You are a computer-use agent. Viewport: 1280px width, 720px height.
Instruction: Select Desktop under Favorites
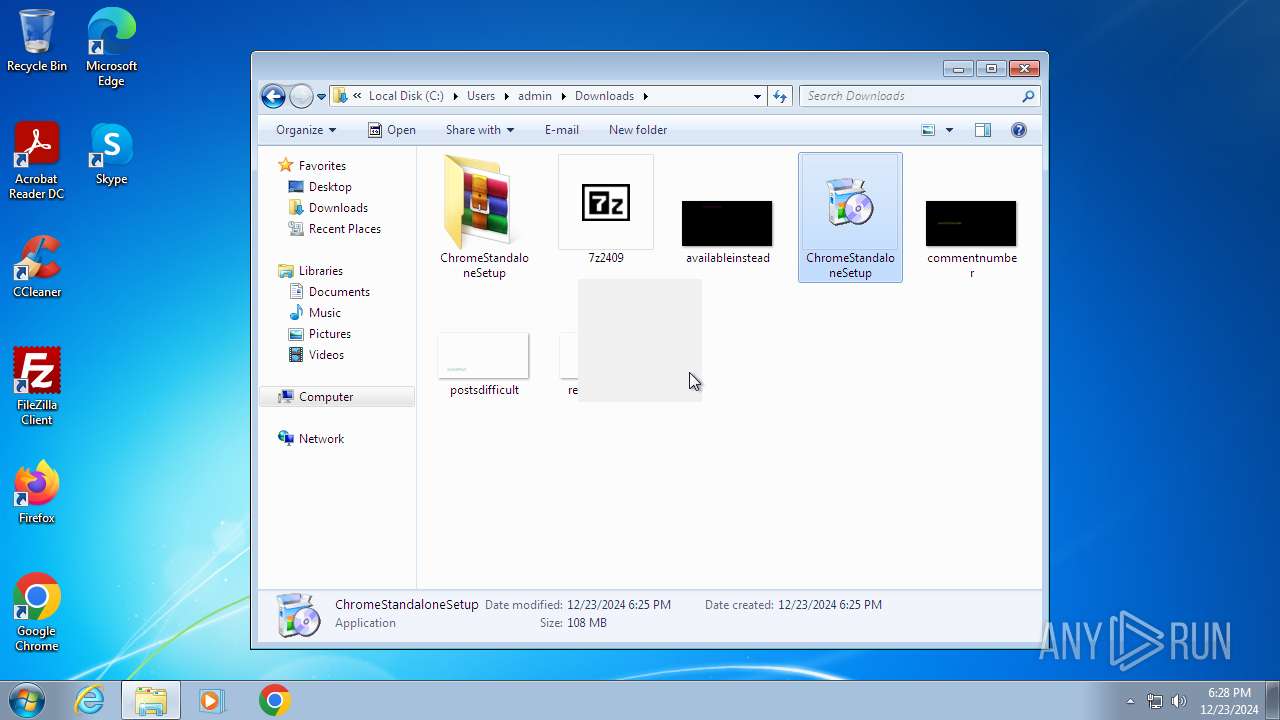(330, 187)
